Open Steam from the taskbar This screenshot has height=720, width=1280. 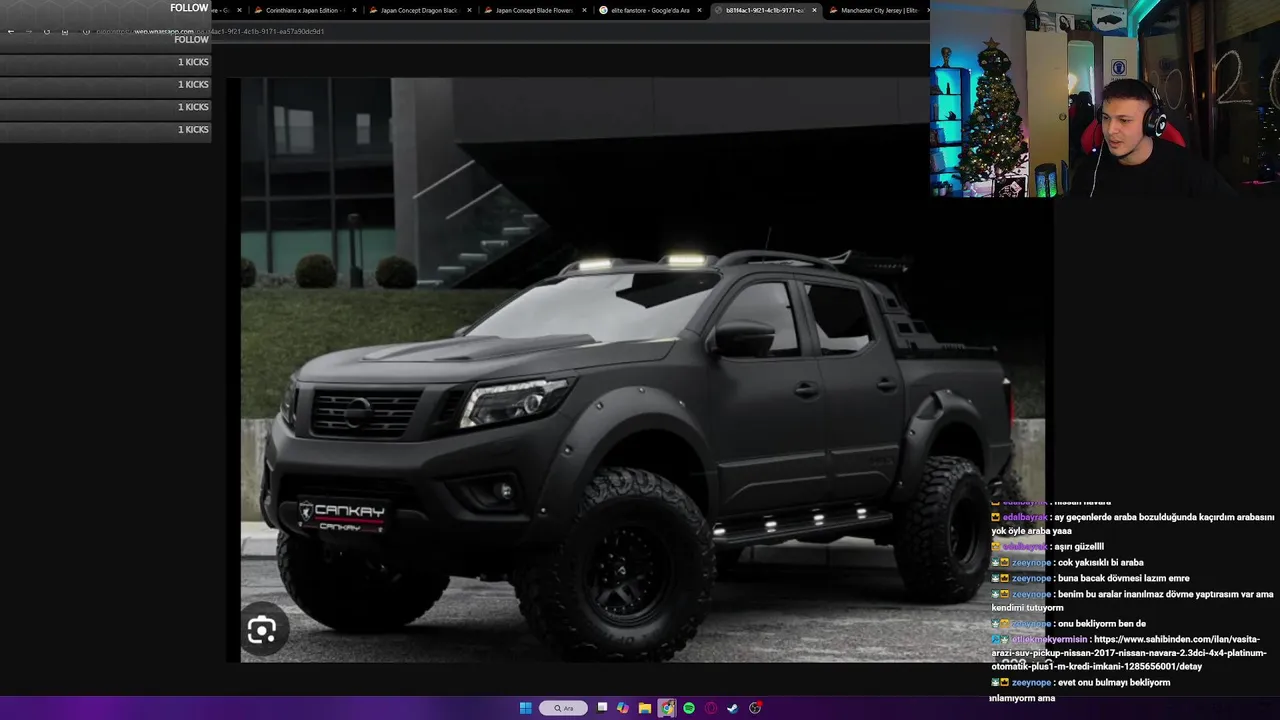[733, 708]
